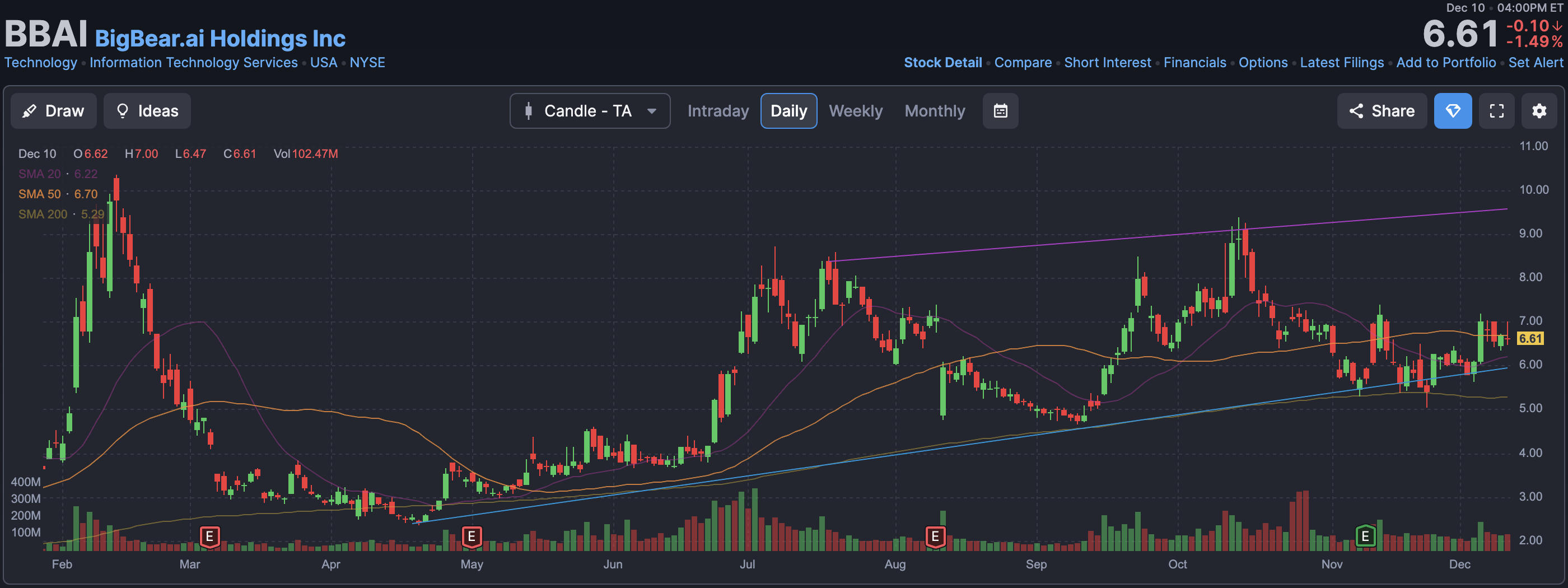This screenshot has height=588, width=1568.
Task: Click the BigBear.ai Holdings Inc company name
Action: (x=220, y=38)
